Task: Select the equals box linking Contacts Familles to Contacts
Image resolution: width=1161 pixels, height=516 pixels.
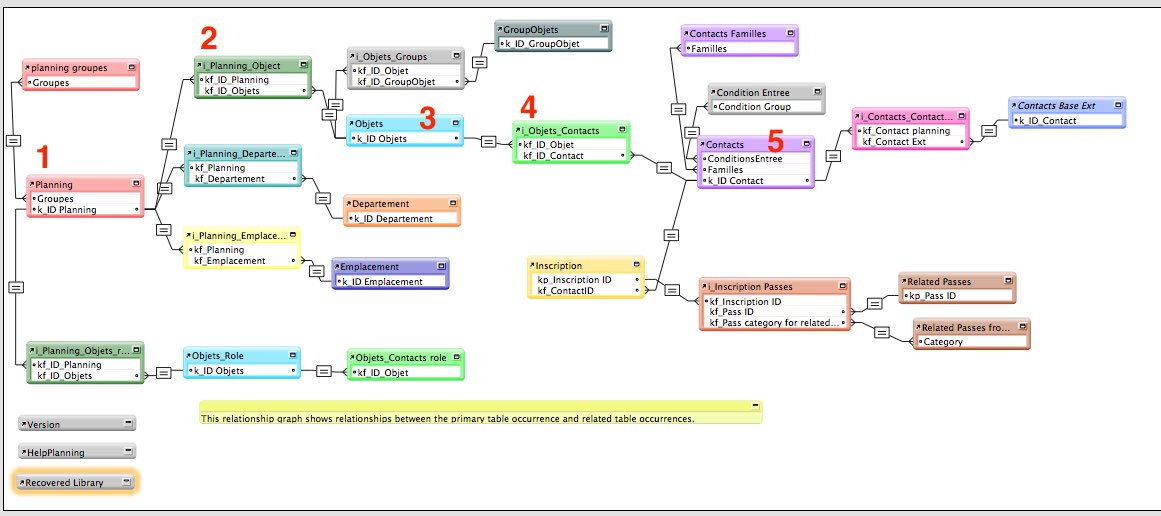Action: click(677, 109)
